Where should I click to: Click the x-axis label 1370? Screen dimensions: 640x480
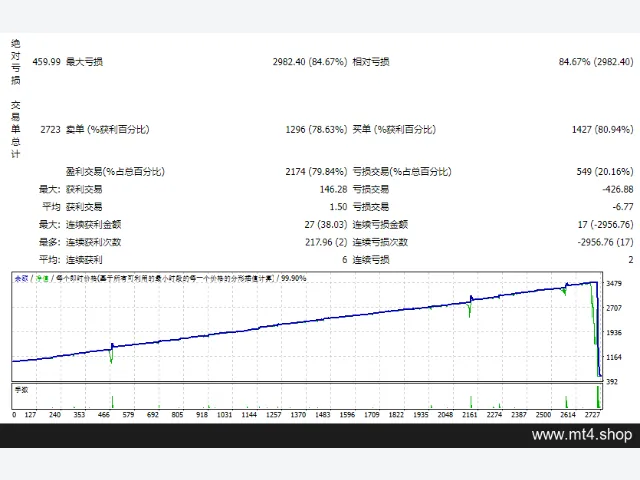[298, 415]
